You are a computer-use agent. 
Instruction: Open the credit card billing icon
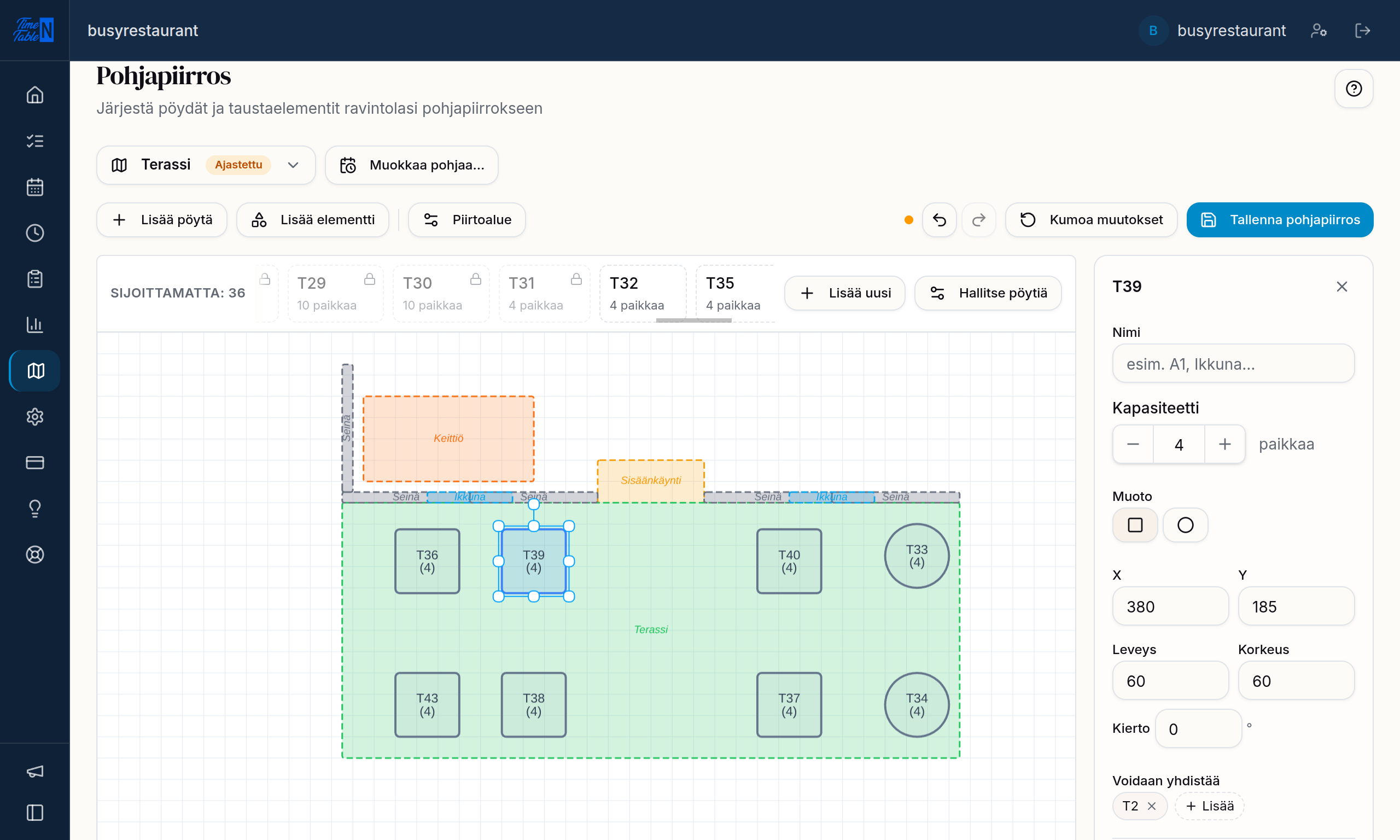(x=35, y=463)
